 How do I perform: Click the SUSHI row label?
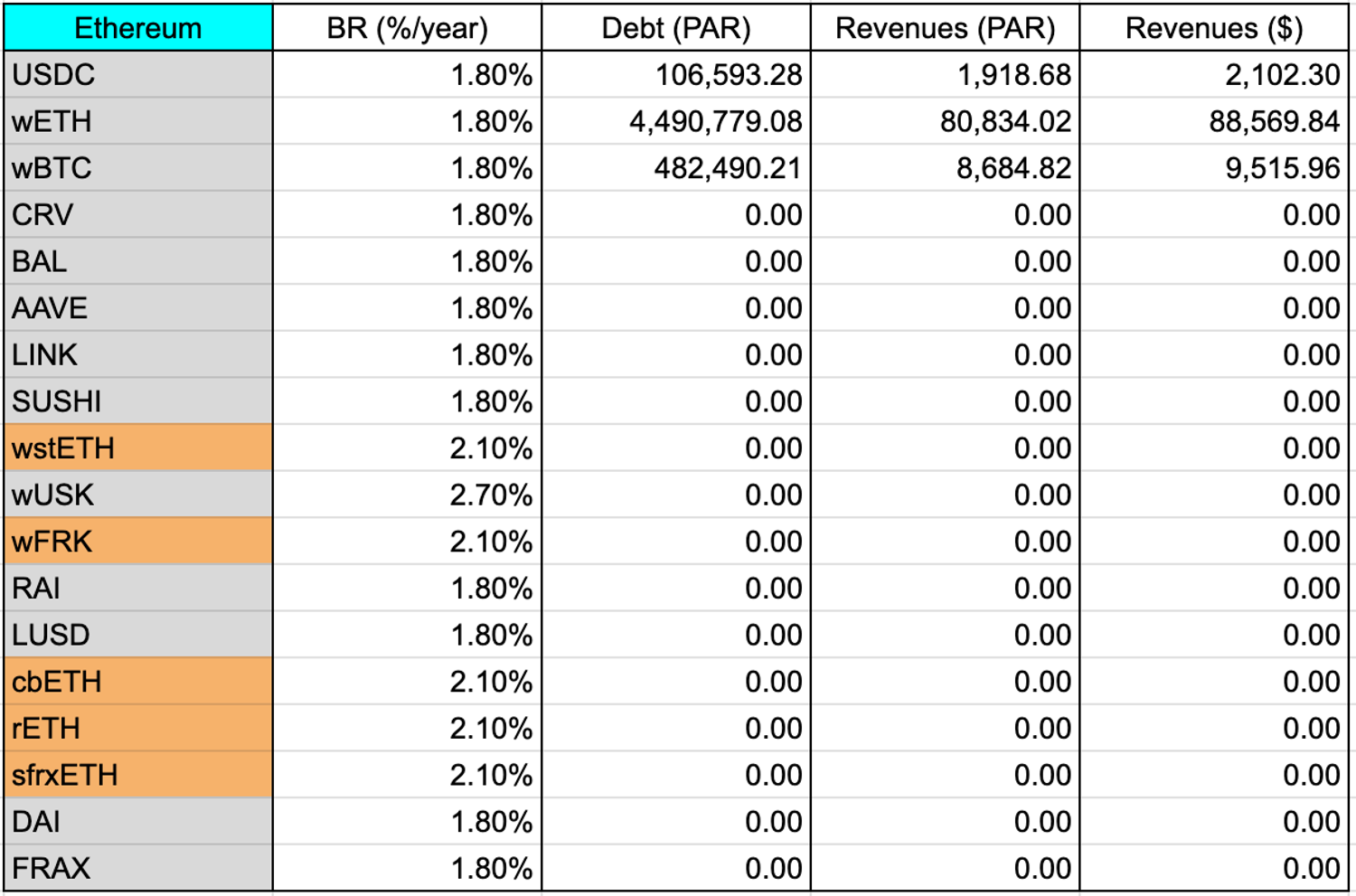(138, 401)
